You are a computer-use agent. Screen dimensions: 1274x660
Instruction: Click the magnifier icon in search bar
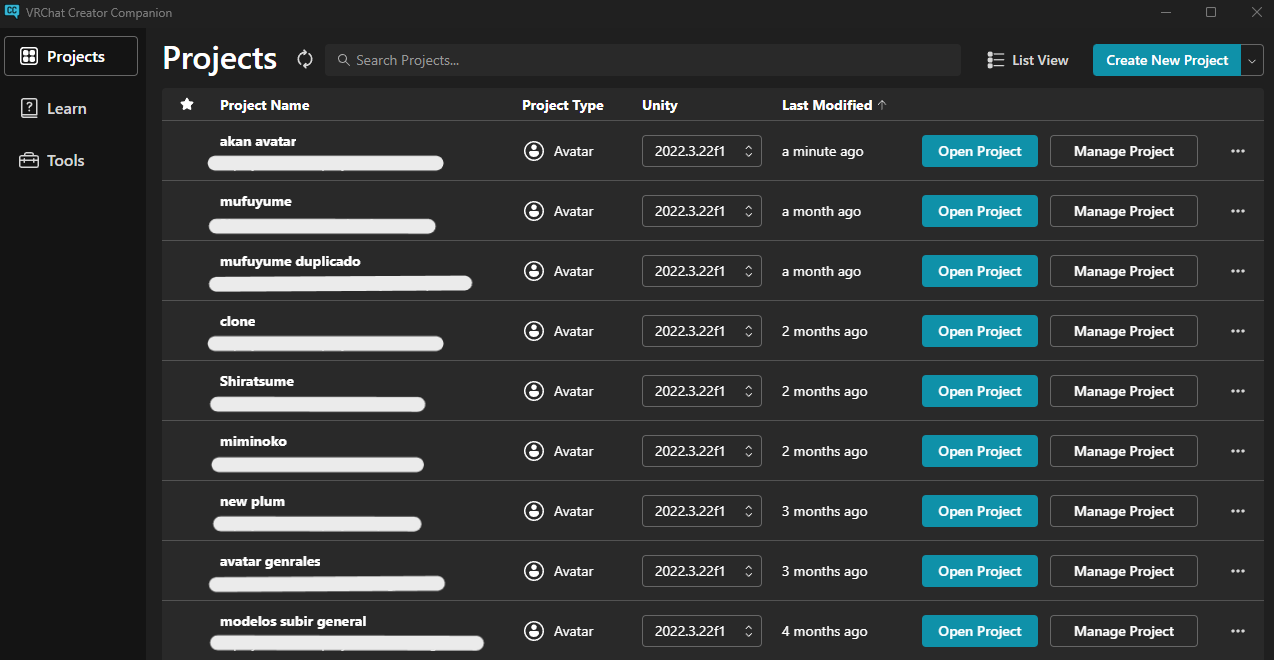click(344, 60)
